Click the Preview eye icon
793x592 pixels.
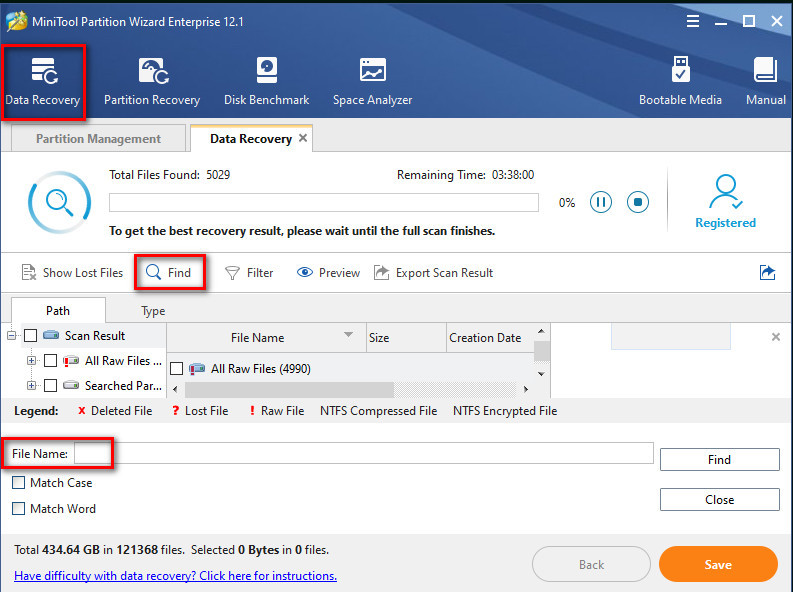click(305, 273)
